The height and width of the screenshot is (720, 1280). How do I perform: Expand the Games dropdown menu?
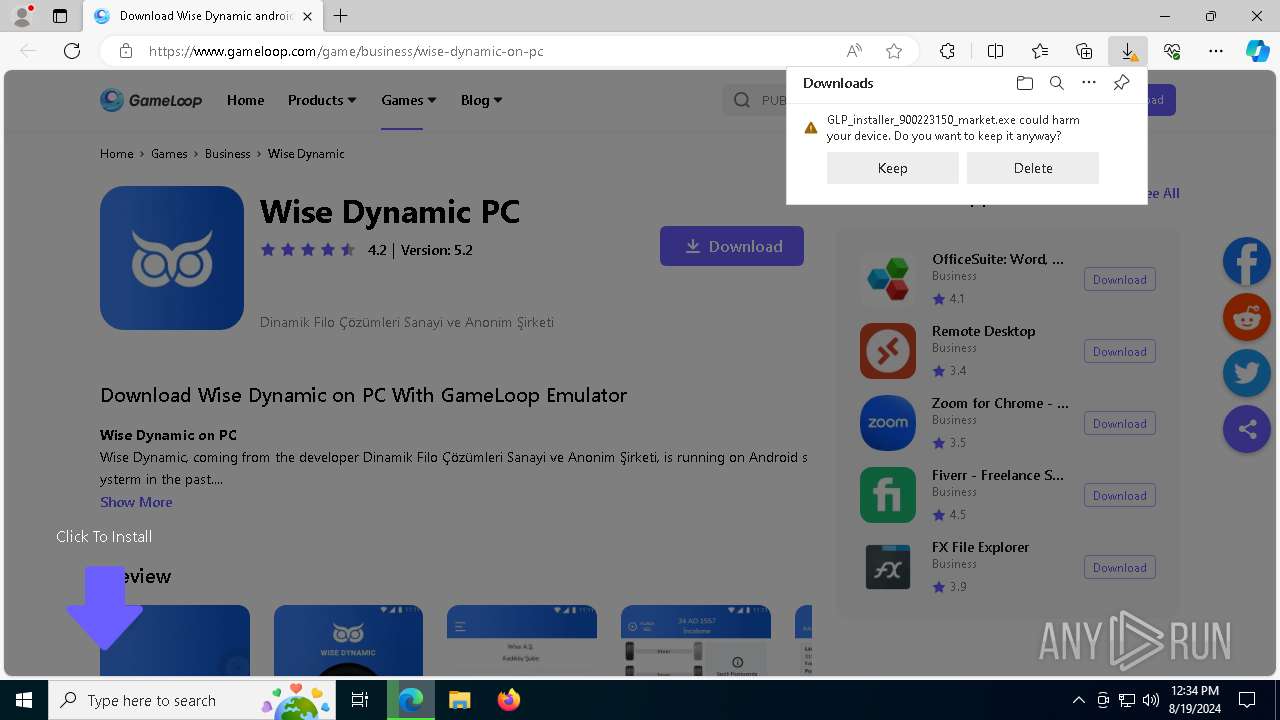point(409,100)
